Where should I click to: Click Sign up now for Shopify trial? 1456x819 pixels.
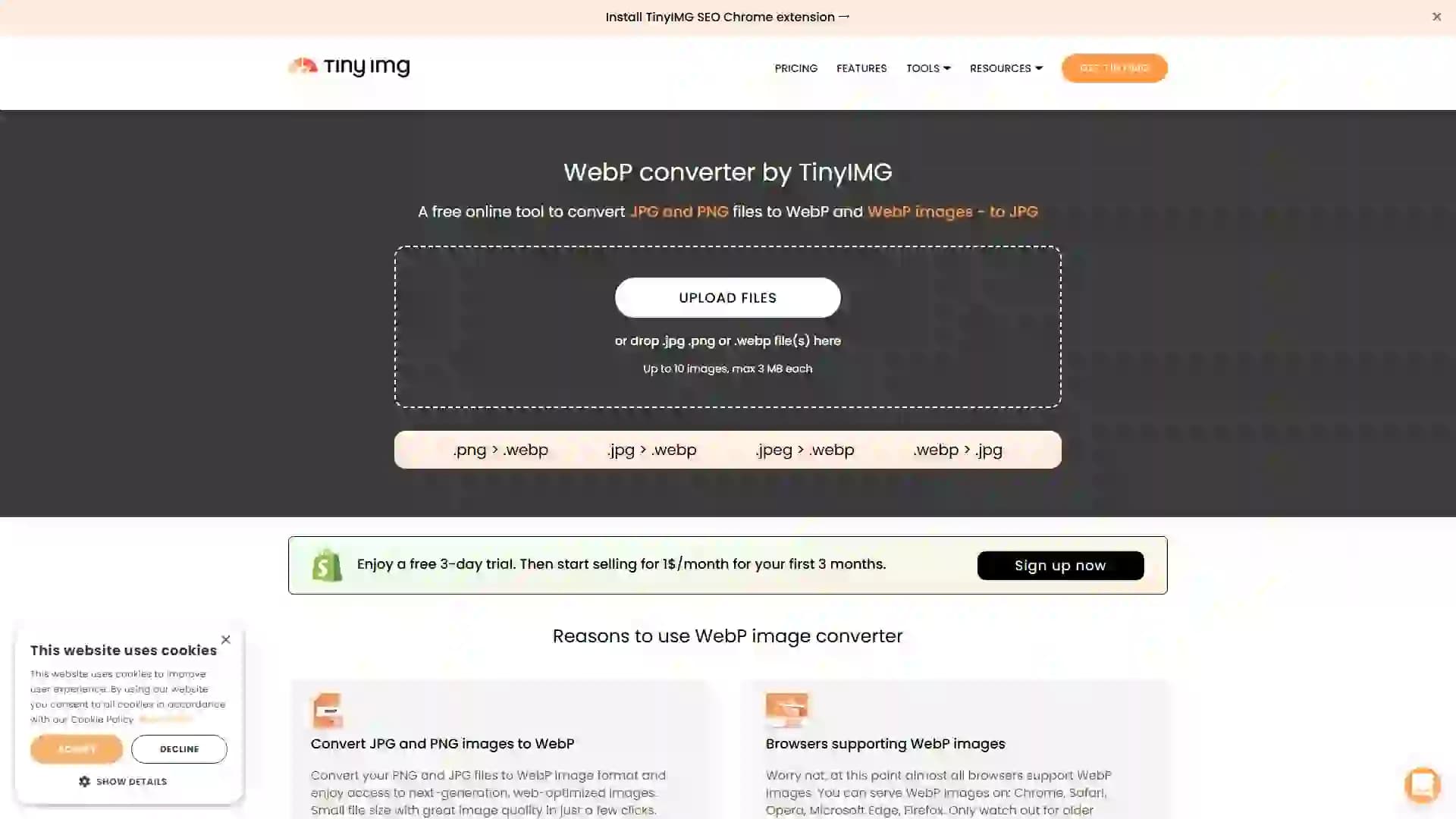click(1060, 566)
